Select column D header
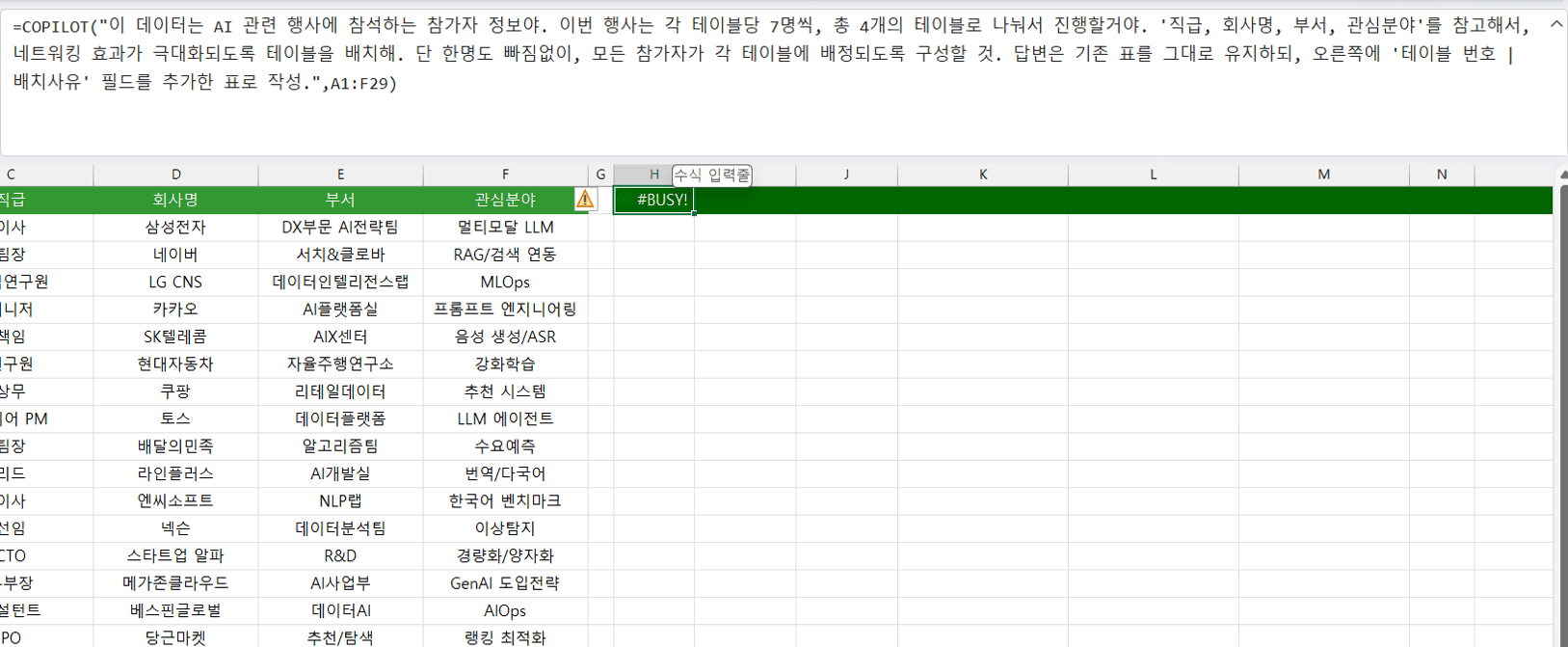Image resolution: width=1568 pixels, height=647 pixels. tap(175, 175)
